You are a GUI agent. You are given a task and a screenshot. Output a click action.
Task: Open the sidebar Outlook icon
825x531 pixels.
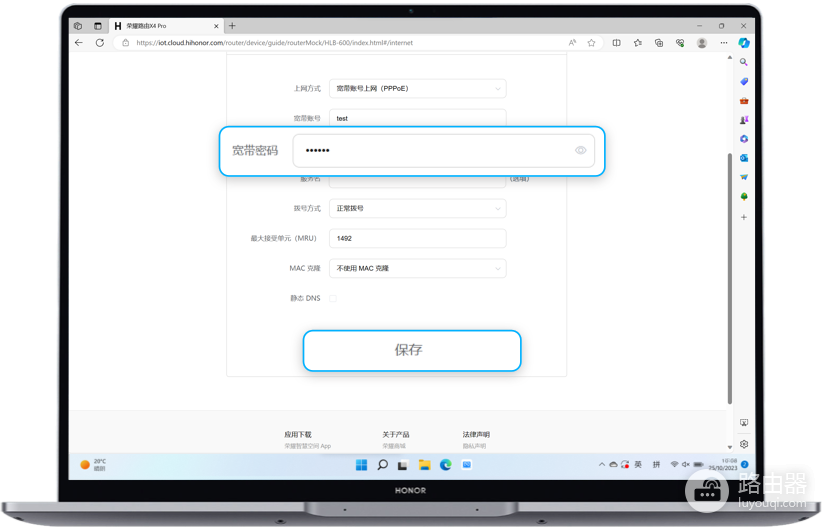743,158
